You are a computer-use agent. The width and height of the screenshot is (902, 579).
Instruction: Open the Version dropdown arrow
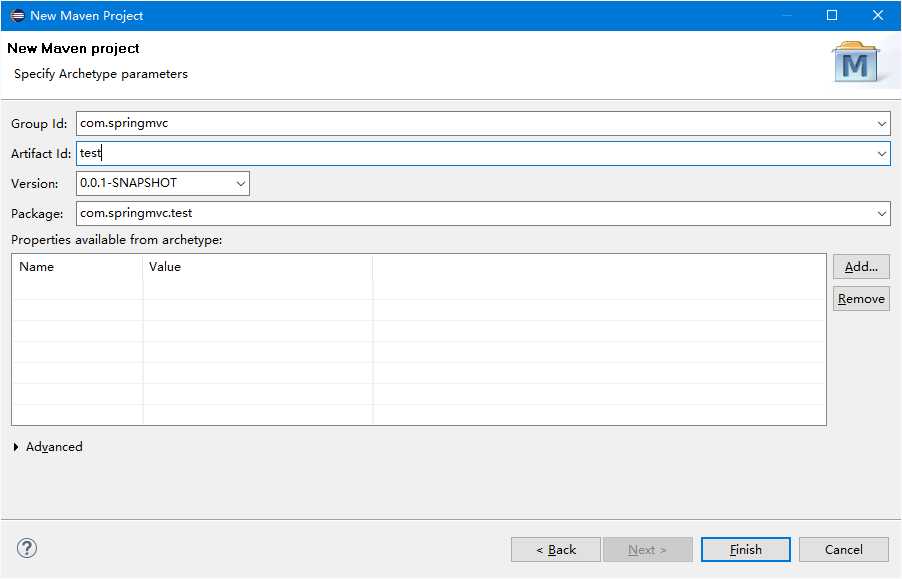[x=240, y=183]
